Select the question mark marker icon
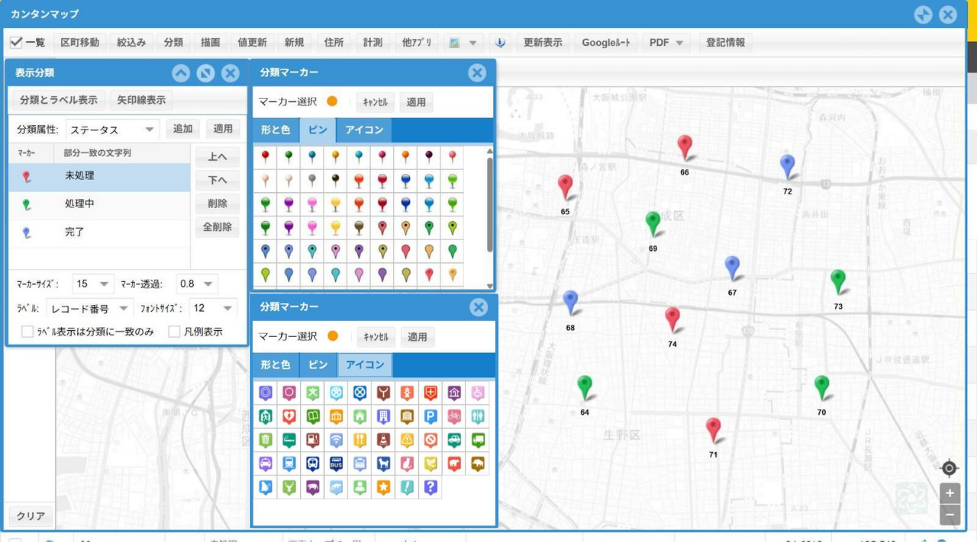Viewport: 978px width, 543px height. [x=431, y=487]
